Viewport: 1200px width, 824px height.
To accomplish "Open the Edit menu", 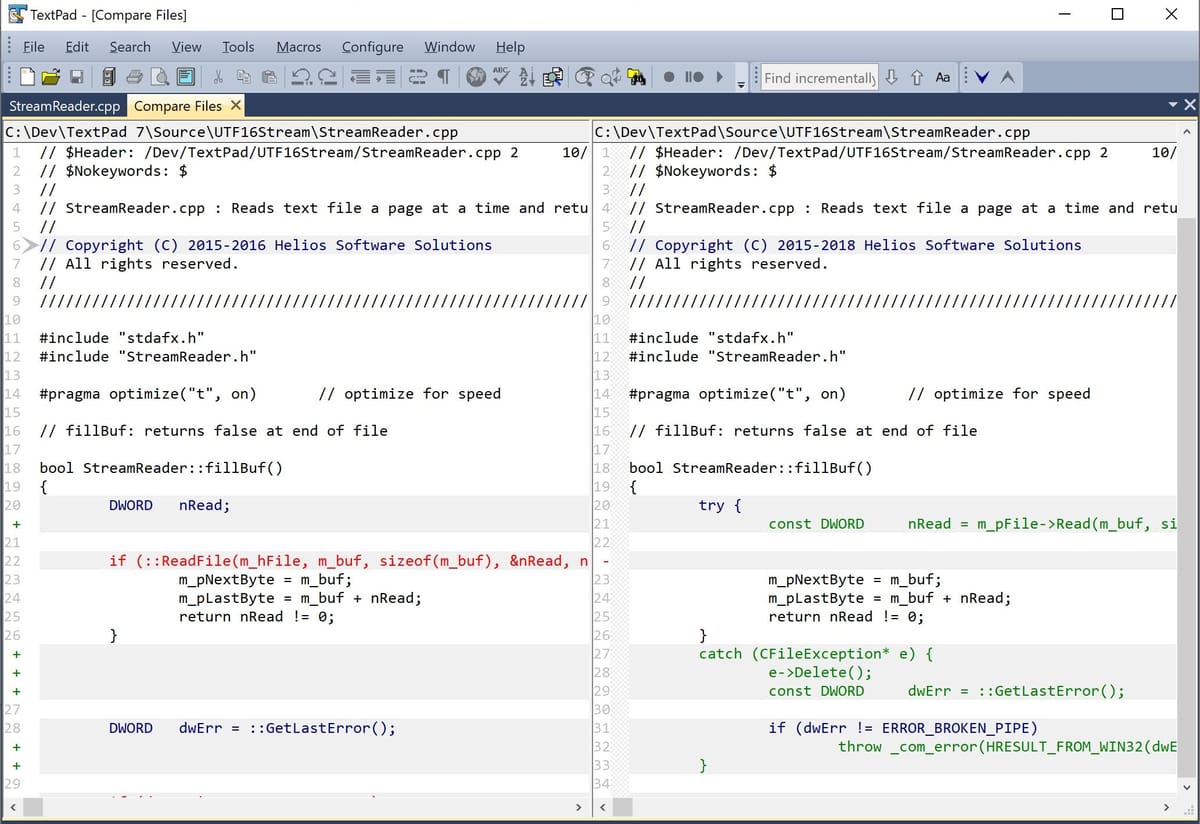I will pos(77,47).
